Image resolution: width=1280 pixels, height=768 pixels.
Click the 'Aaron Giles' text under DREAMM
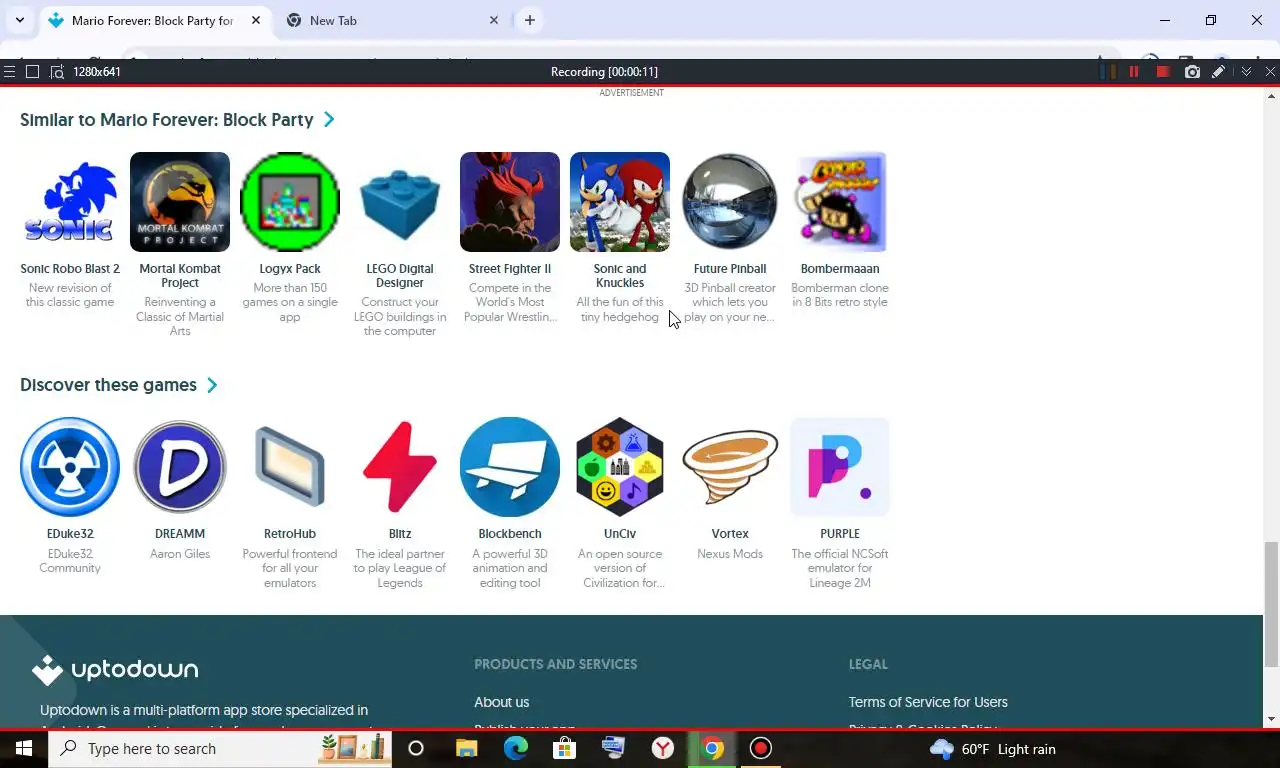pos(180,554)
